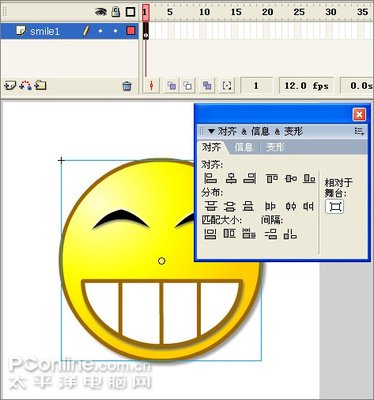
Task: Enable onion skin
Action: (x=171, y=86)
